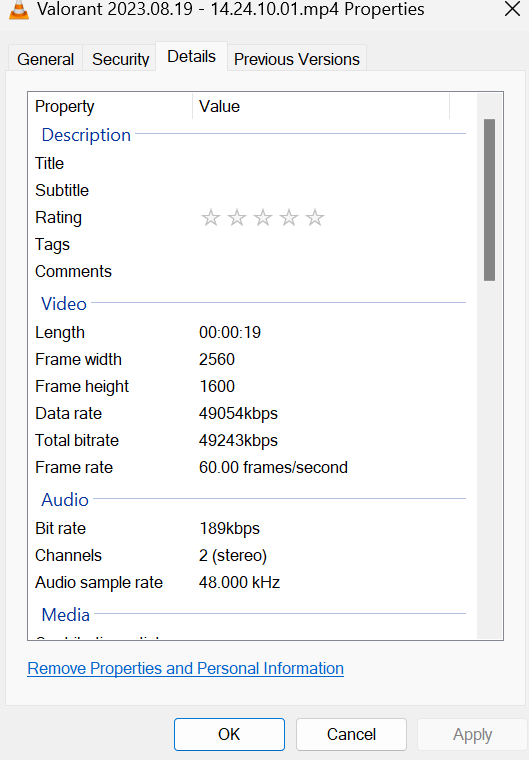Click the Audio sample rate label
The width and height of the screenshot is (529, 760).
99,583
